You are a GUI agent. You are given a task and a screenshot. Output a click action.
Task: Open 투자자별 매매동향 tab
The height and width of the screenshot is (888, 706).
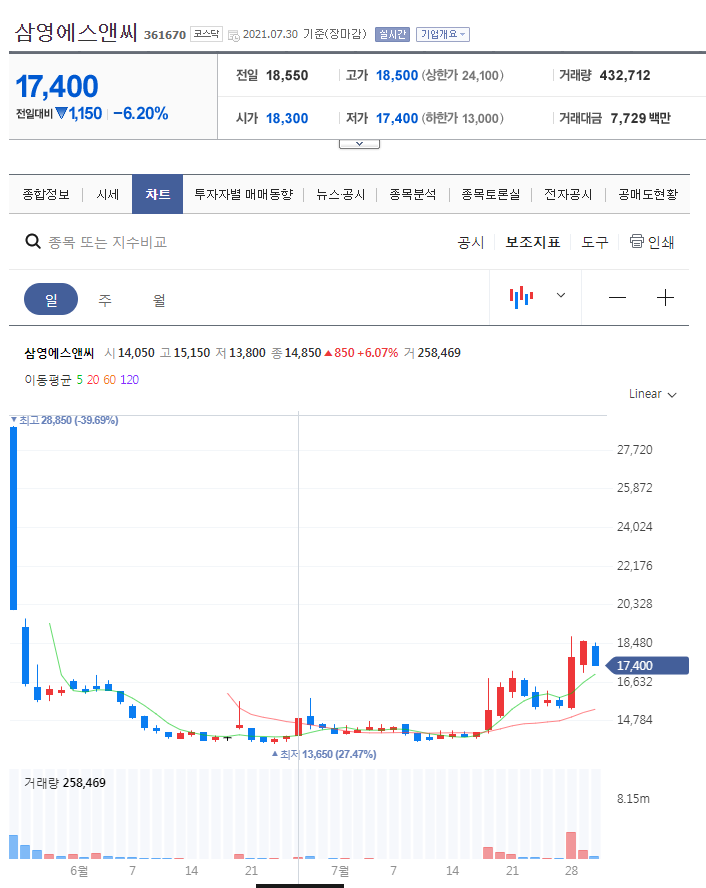tap(243, 194)
